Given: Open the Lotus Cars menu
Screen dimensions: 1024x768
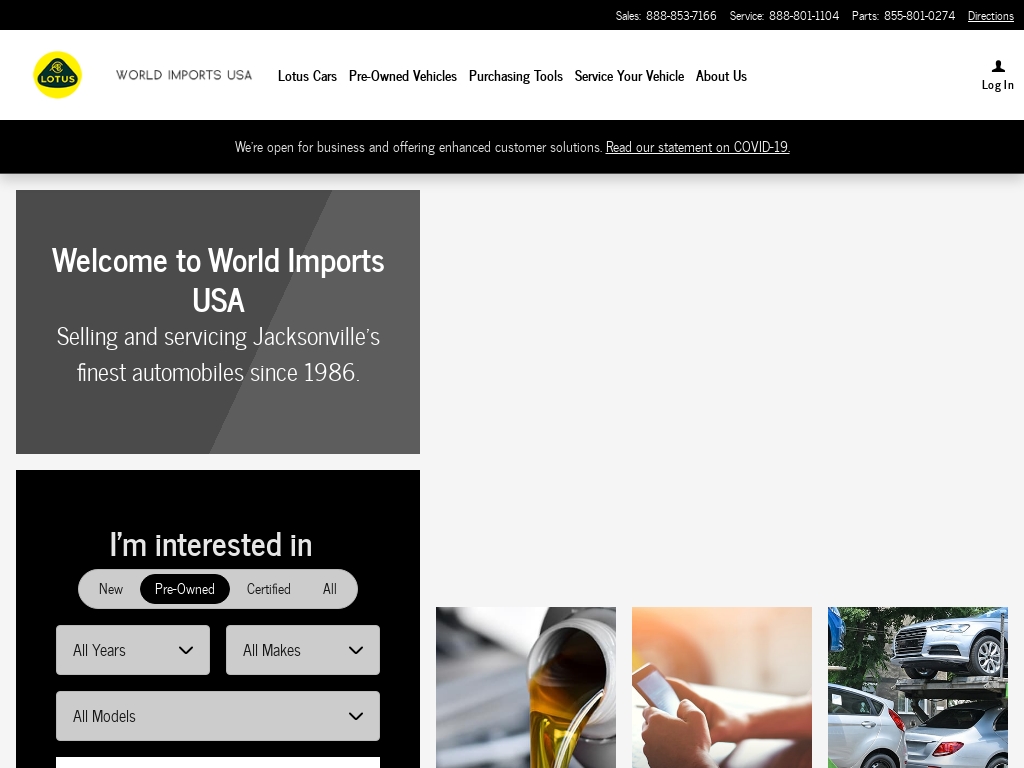Looking at the screenshot, I should point(307,76).
